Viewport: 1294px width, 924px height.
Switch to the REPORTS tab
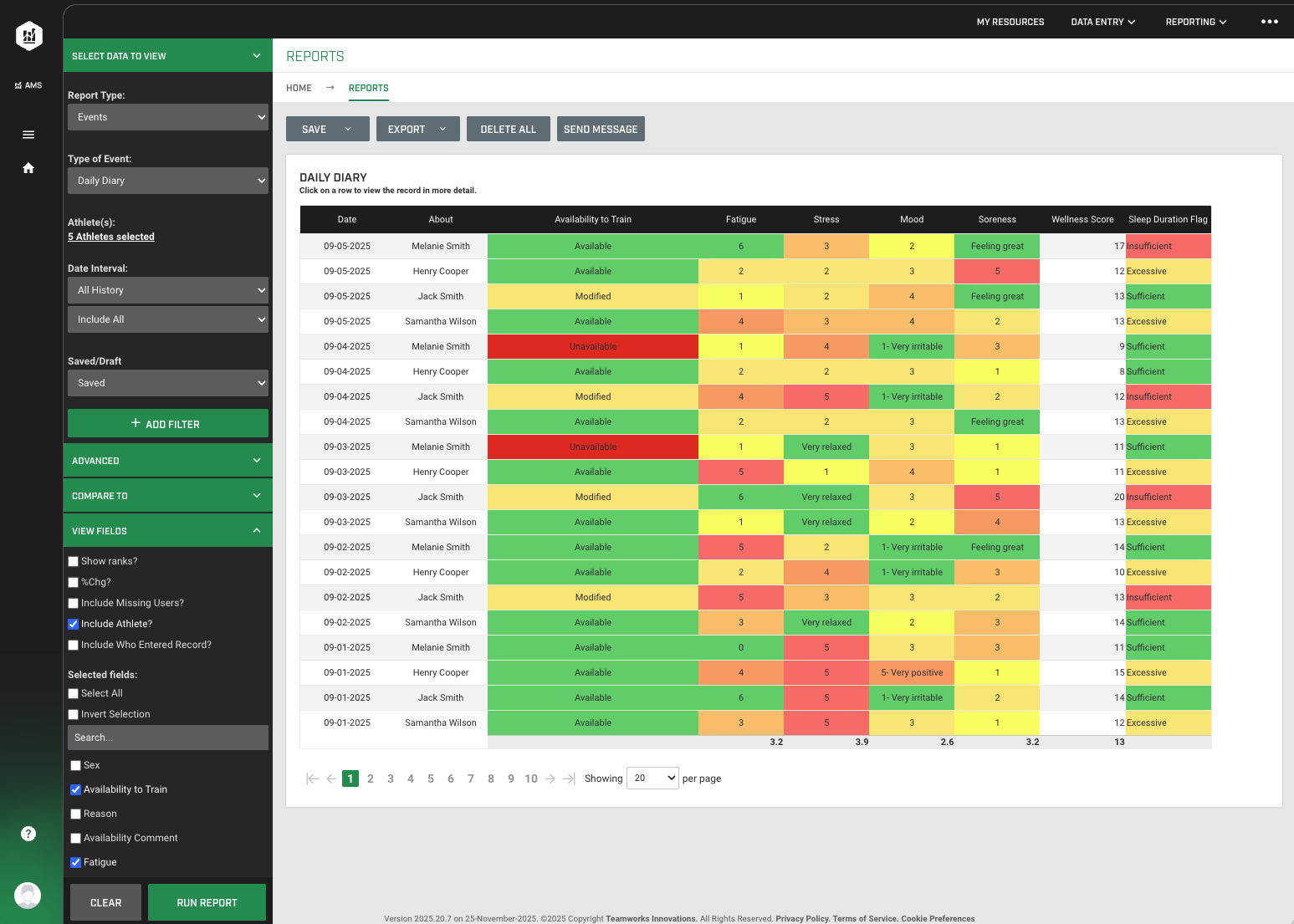pyautogui.click(x=369, y=88)
